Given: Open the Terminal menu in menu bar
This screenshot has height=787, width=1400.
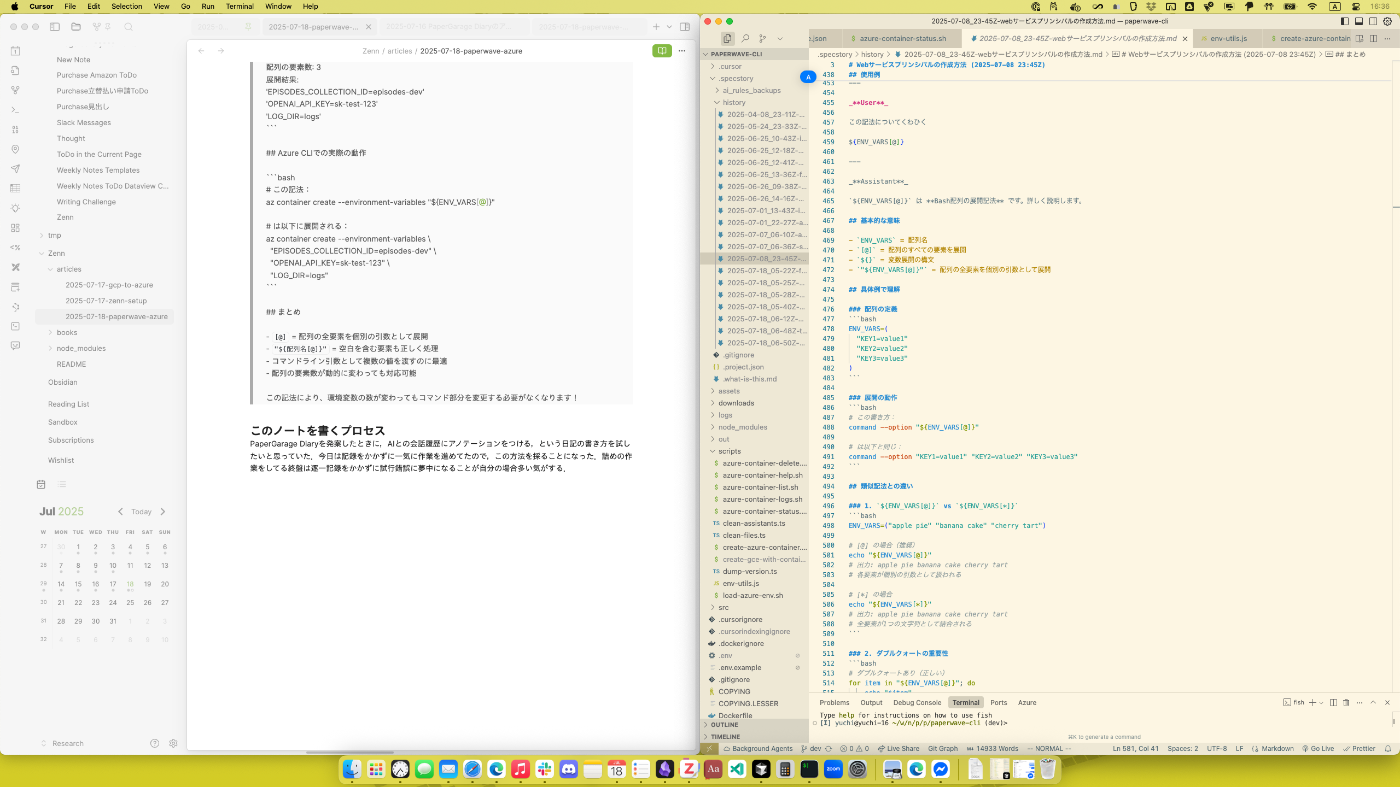Looking at the screenshot, I should 239,6.
